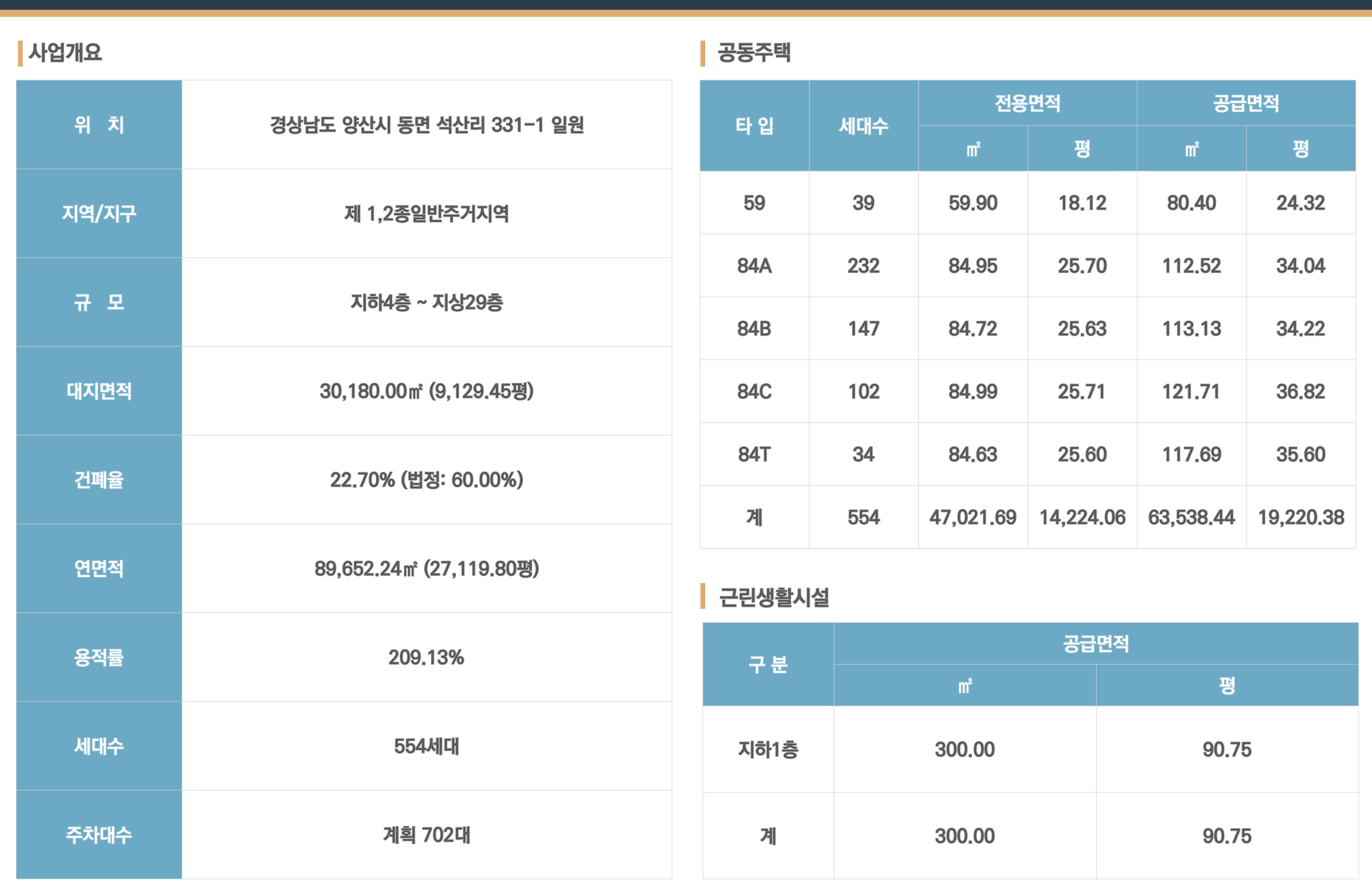Click the 구분 column header
1372x895 pixels.
(768, 664)
